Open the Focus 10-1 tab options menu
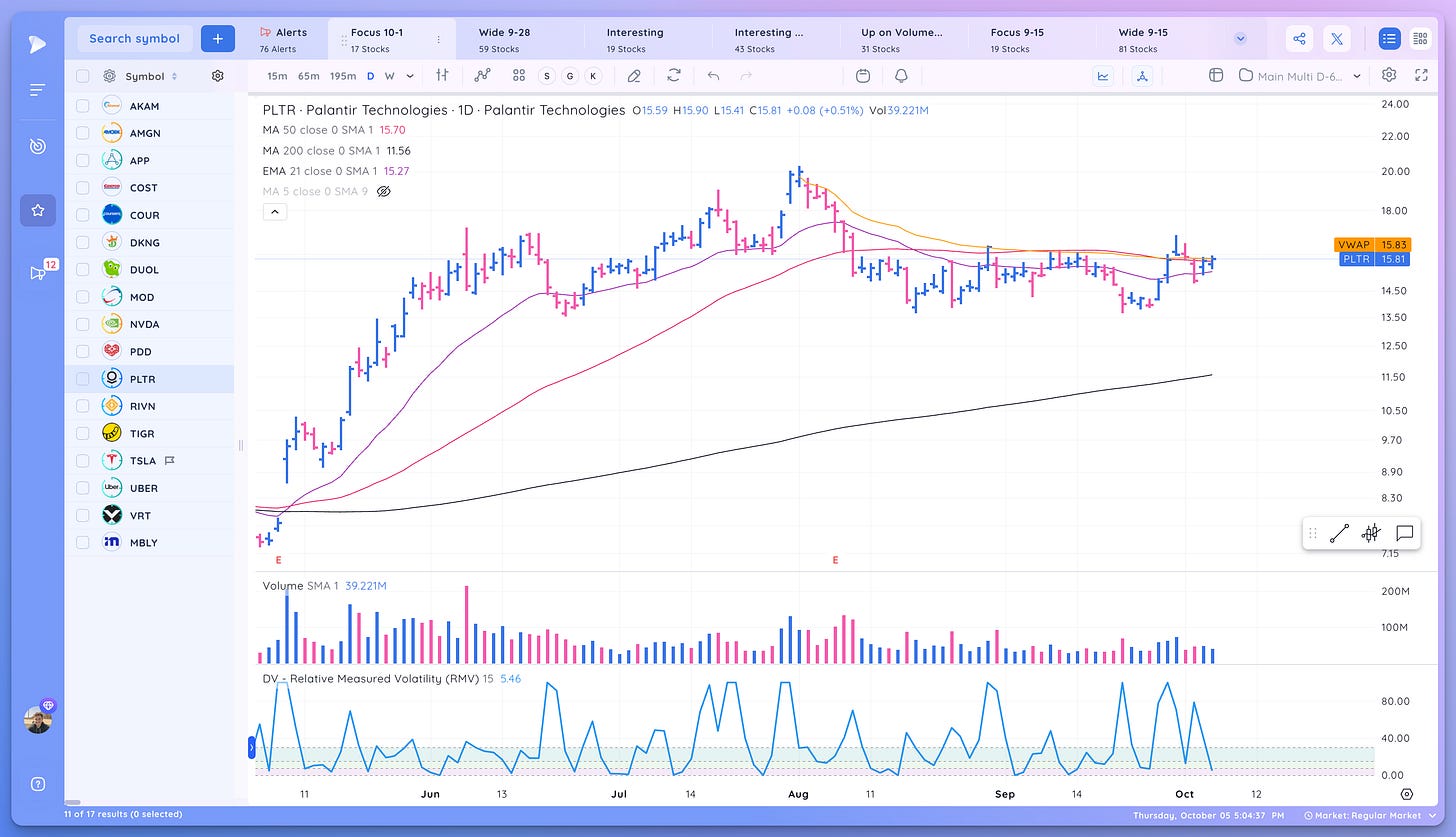The height and width of the screenshot is (837, 1456). click(439, 39)
